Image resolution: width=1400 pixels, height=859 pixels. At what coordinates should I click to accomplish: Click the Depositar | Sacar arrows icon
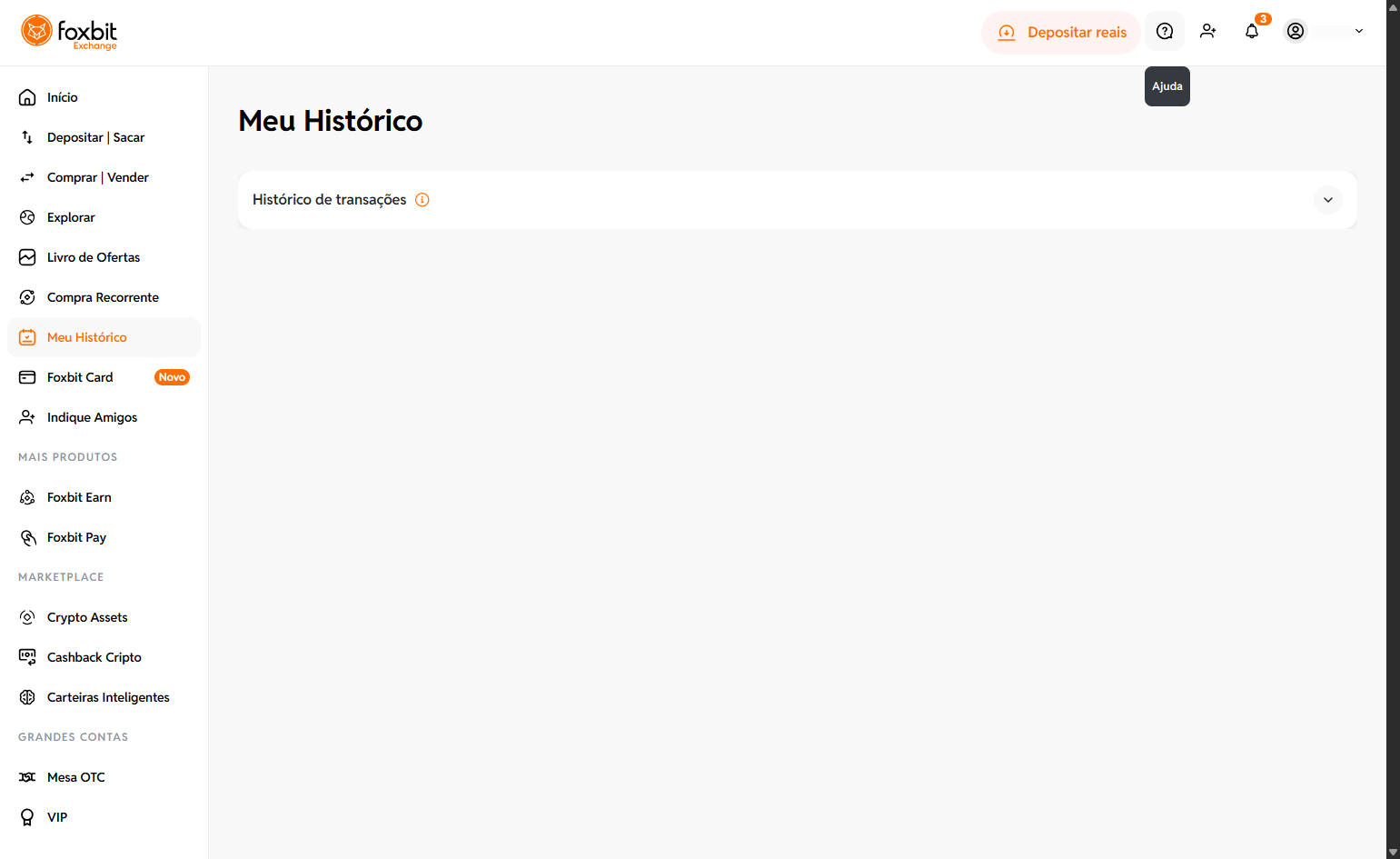(x=27, y=137)
